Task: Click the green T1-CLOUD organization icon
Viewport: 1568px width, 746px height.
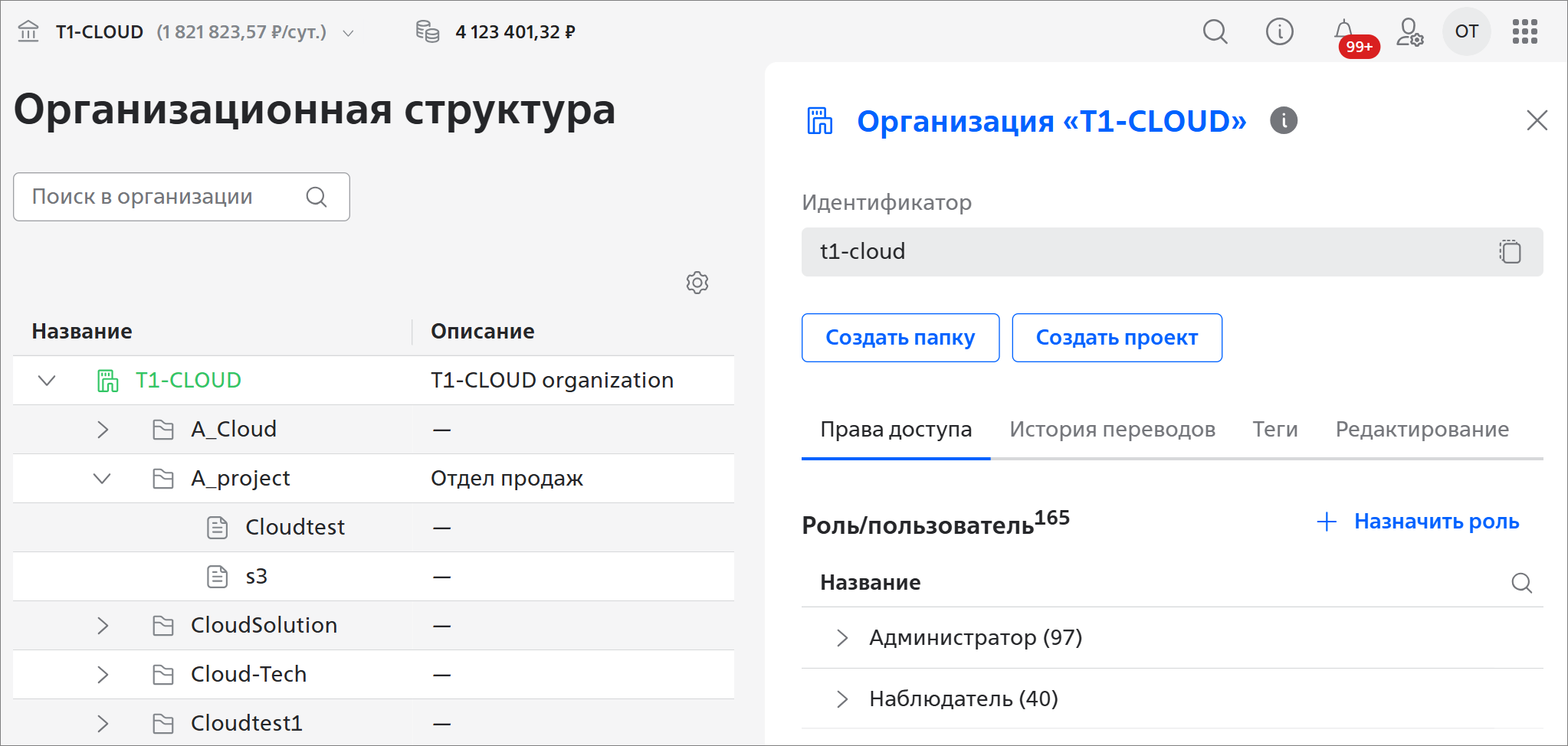Action: click(107, 381)
